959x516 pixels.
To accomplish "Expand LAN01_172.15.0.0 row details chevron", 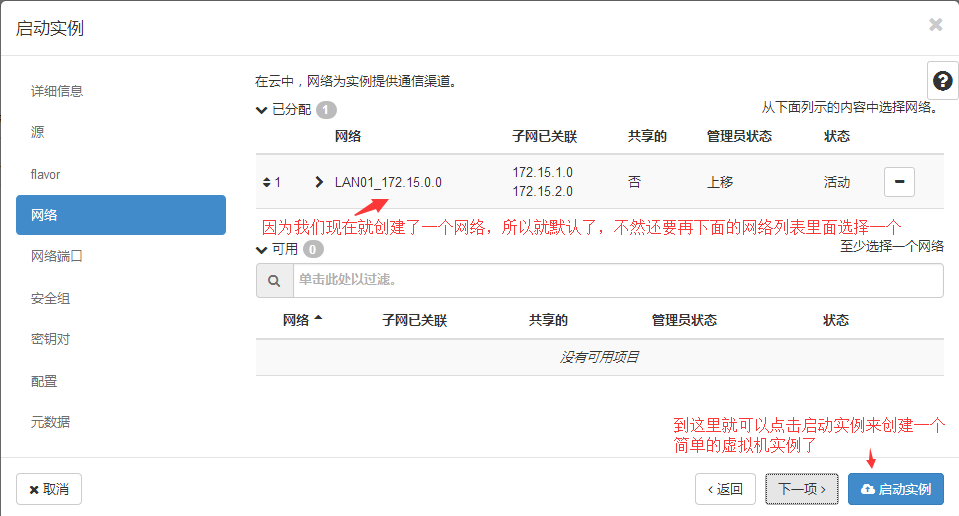I will pos(319,182).
